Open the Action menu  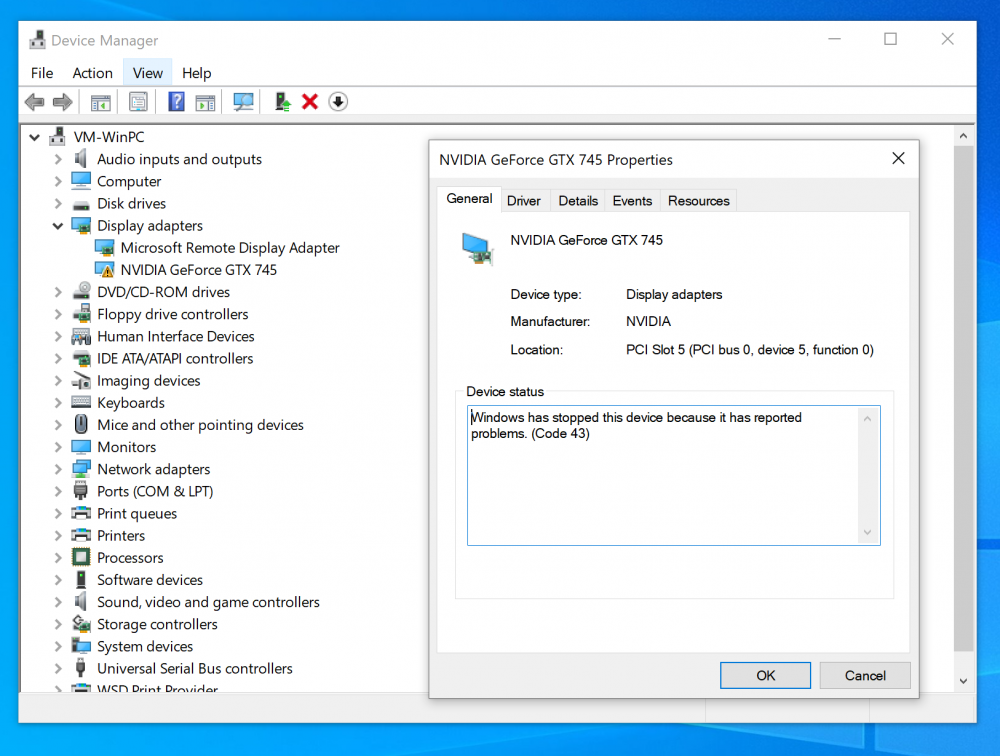click(x=92, y=73)
